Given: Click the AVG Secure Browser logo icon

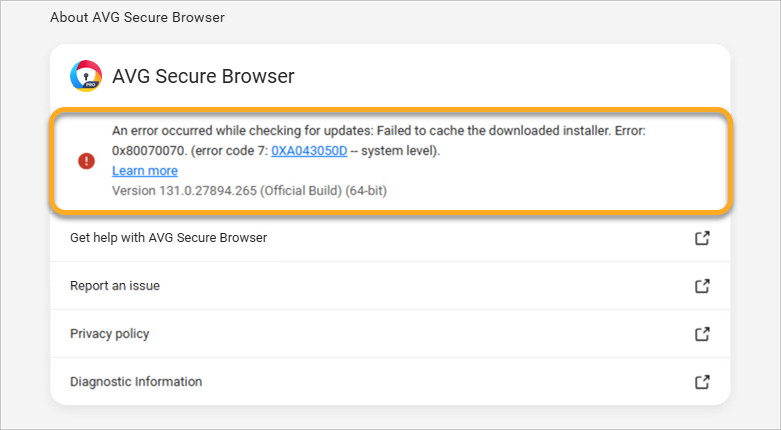Looking at the screenshot, I should [87, 77].
